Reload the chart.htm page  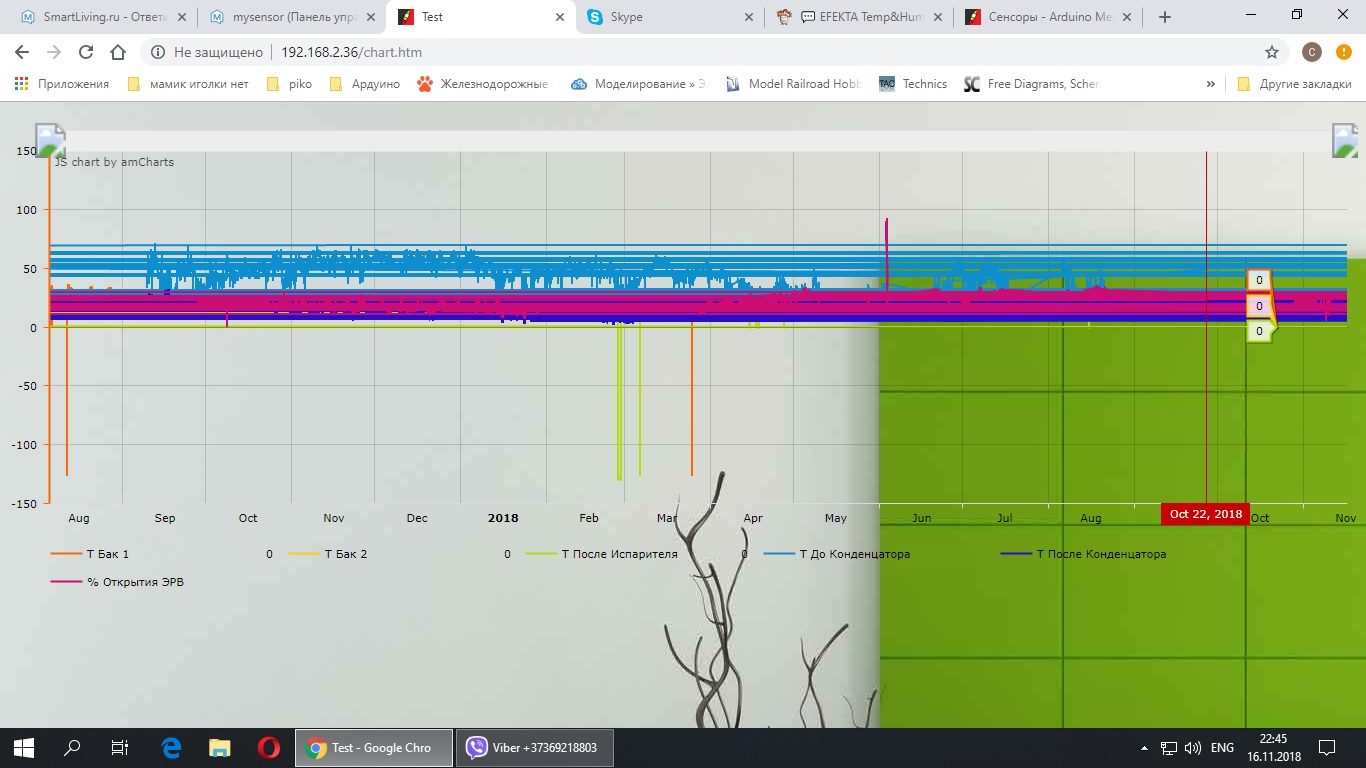pyautogui.click(x=85, y=52)
